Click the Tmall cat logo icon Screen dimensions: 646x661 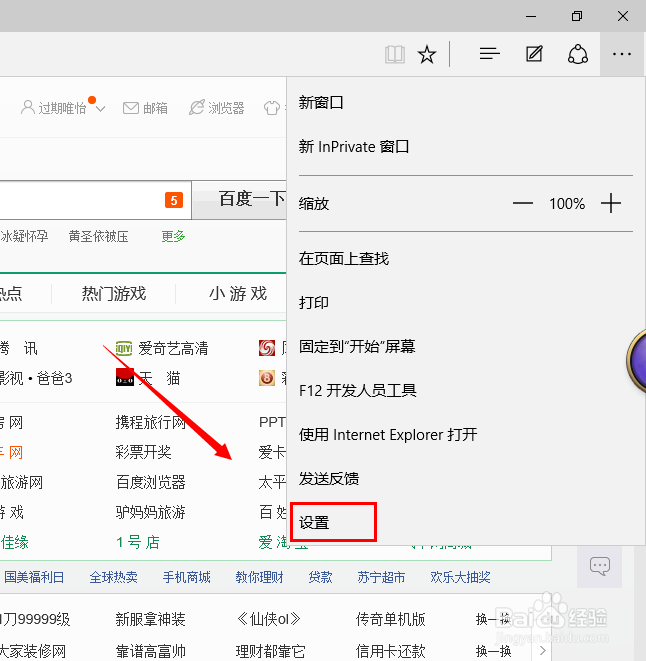pyautogui.click(x=125, y=377)
